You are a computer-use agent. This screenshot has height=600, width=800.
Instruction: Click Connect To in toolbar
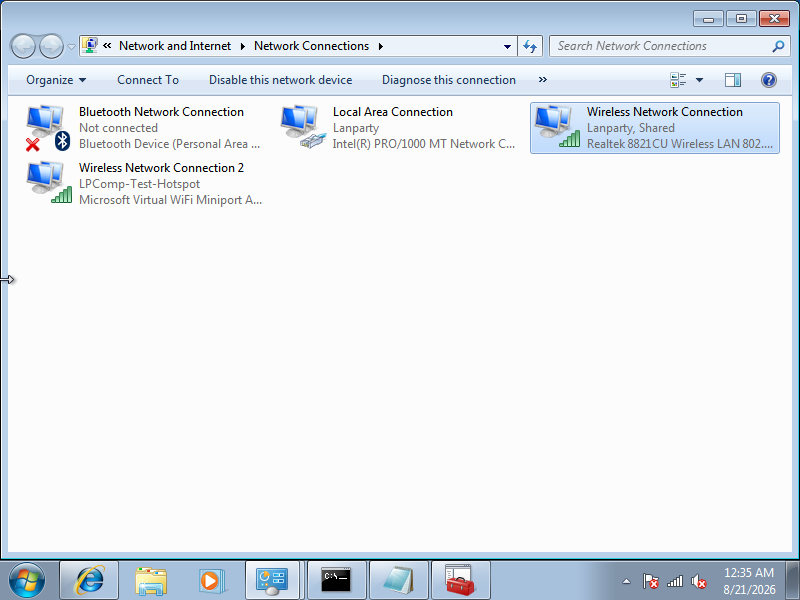[x=148, y=80]
